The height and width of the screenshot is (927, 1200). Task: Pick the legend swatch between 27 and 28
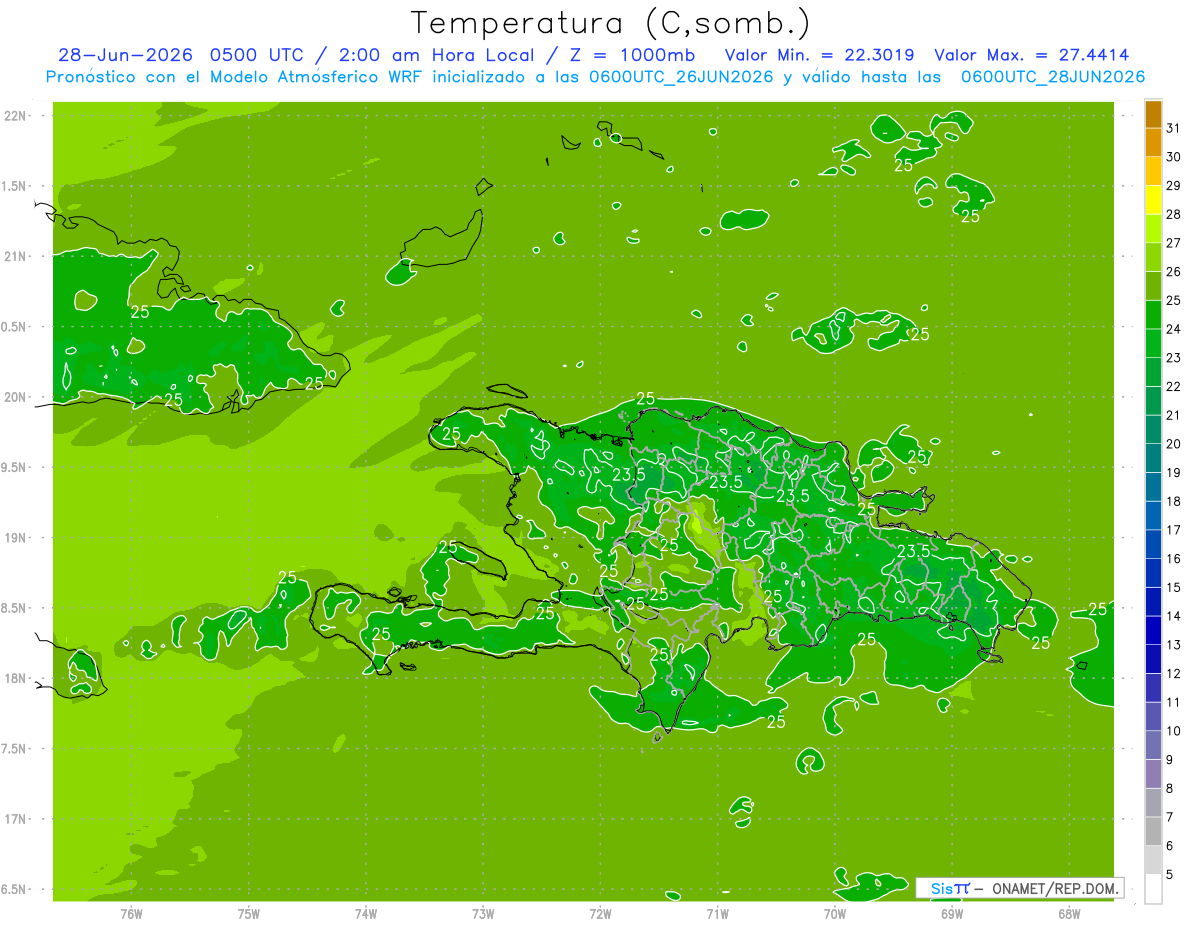pyautogui.click(x=1153, y=228)
